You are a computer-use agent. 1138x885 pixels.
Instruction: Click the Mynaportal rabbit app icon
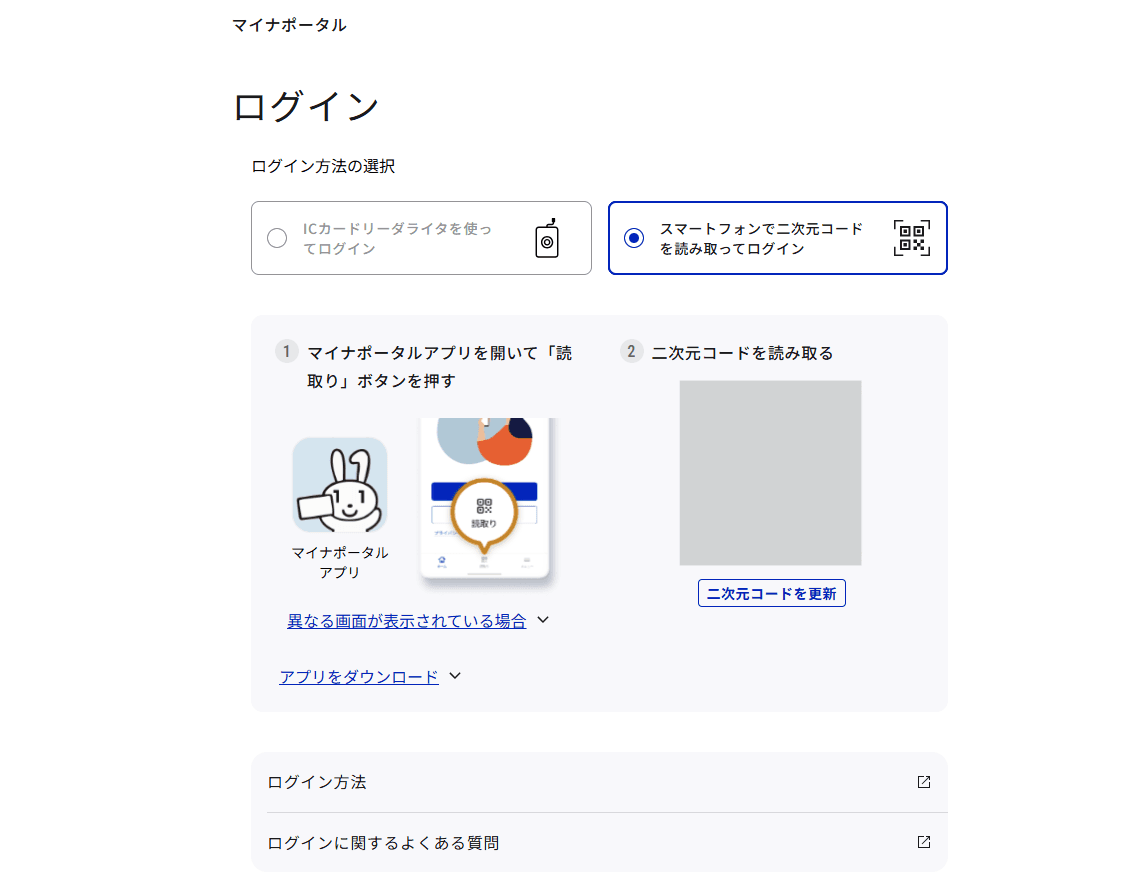point(340,485)
